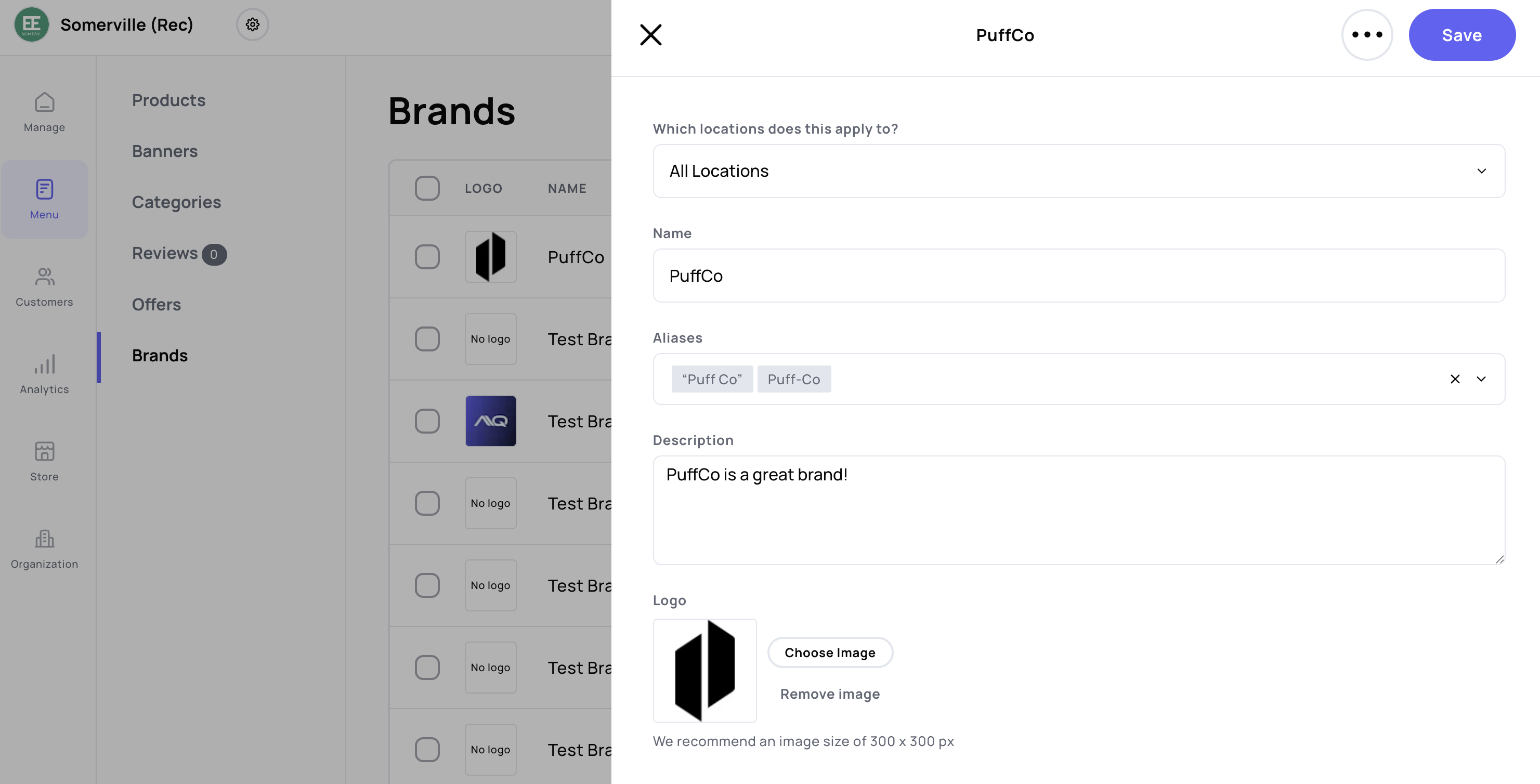
Task: Toggle the select-all checkbox in table header
Action: pos(427,188)
